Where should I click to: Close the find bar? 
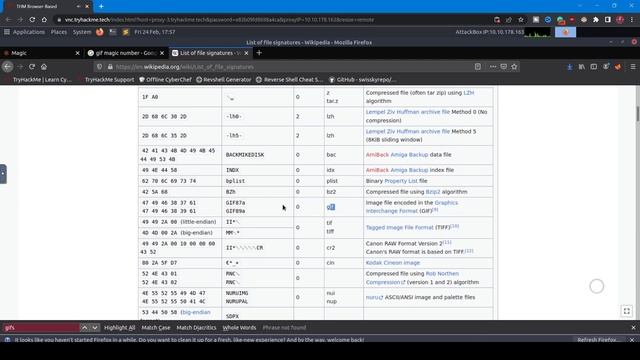point(633,327)
